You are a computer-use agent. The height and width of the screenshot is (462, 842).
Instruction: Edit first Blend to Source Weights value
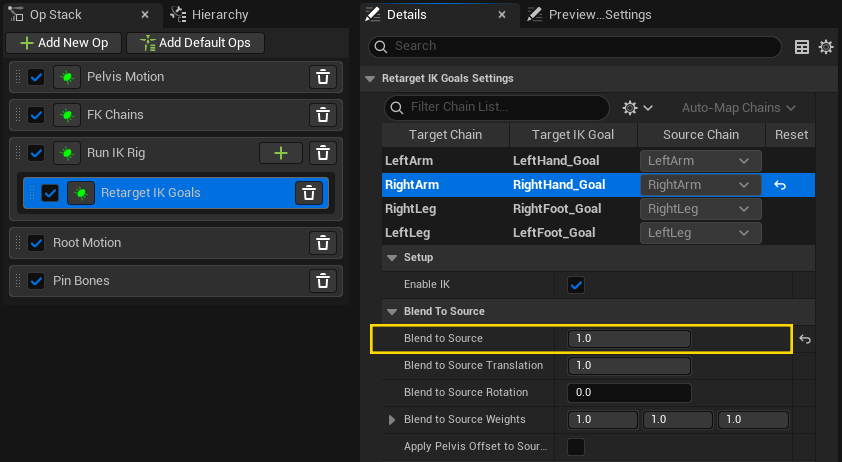(x=603, y=420)
